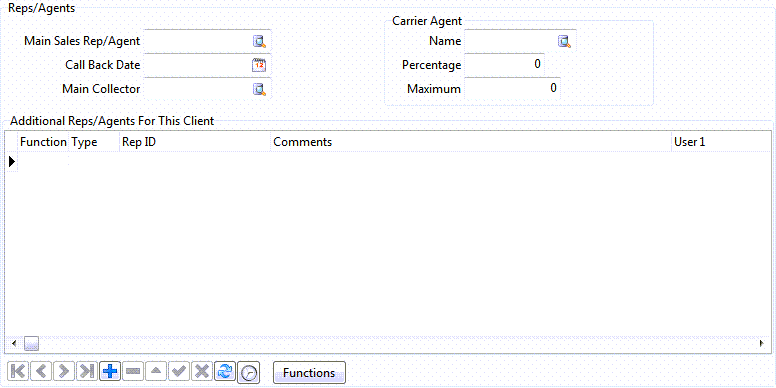Click the clock icon in navigator bar
Screen dimensions: 776x388
coord(249,373)
